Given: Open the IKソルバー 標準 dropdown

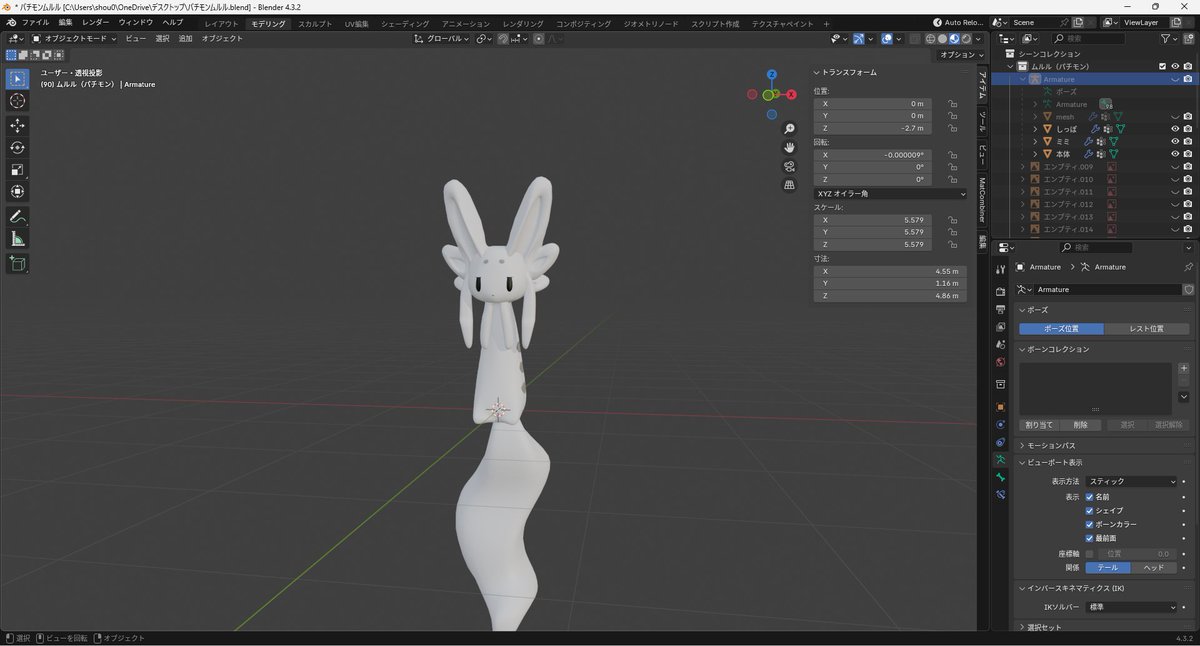Looking at the screenshot, I should (1133, 607).
